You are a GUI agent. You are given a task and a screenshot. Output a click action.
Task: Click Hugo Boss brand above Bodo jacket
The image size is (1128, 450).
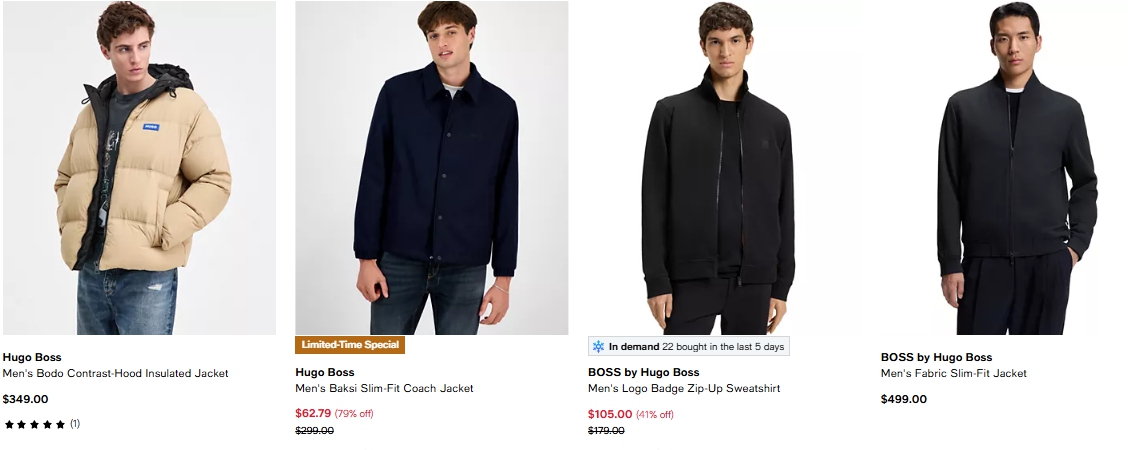point(32,357)
